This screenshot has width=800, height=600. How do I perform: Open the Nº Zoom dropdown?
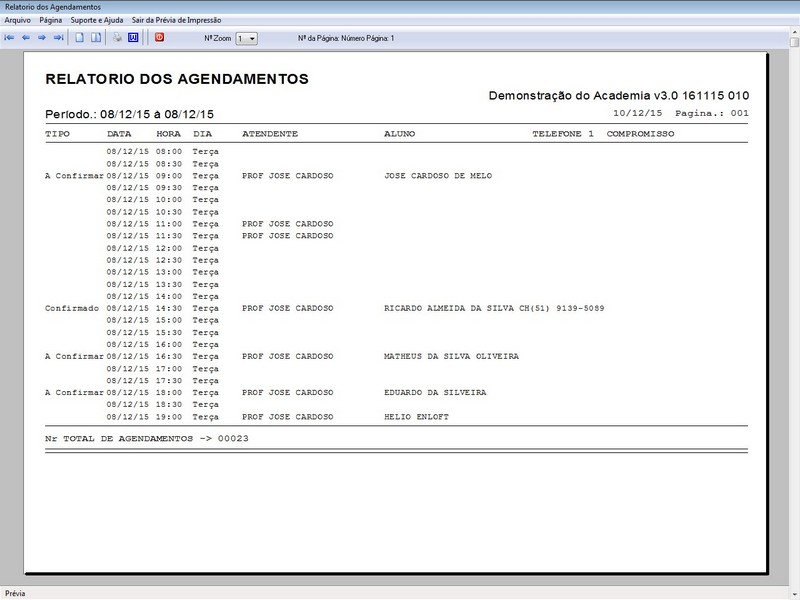(x=246, y=39)
